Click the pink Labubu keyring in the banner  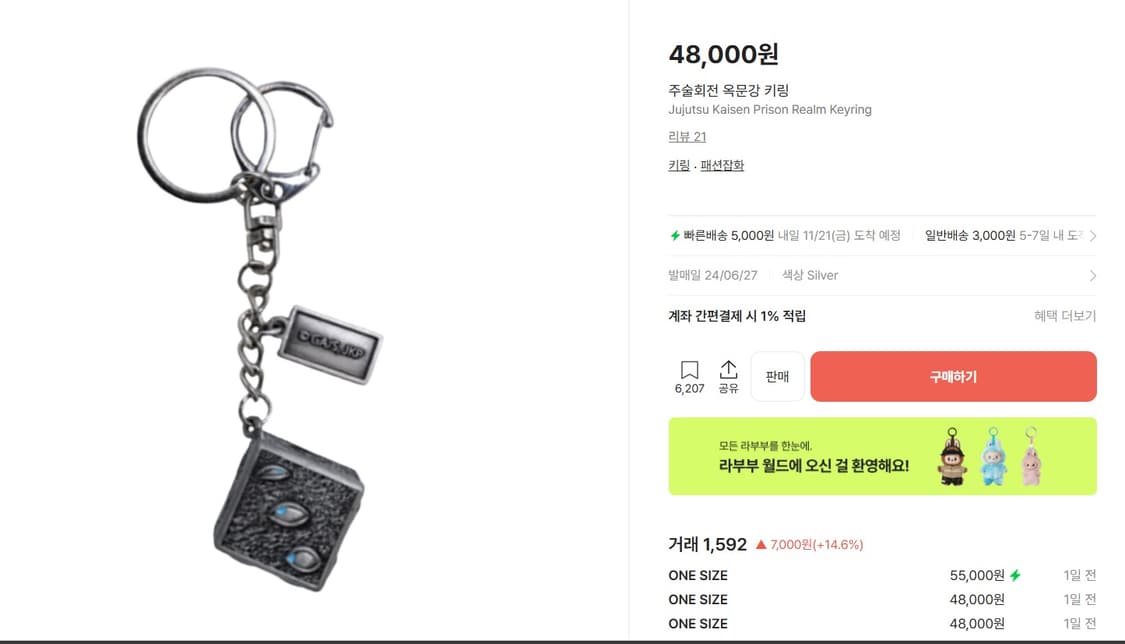1032,460
